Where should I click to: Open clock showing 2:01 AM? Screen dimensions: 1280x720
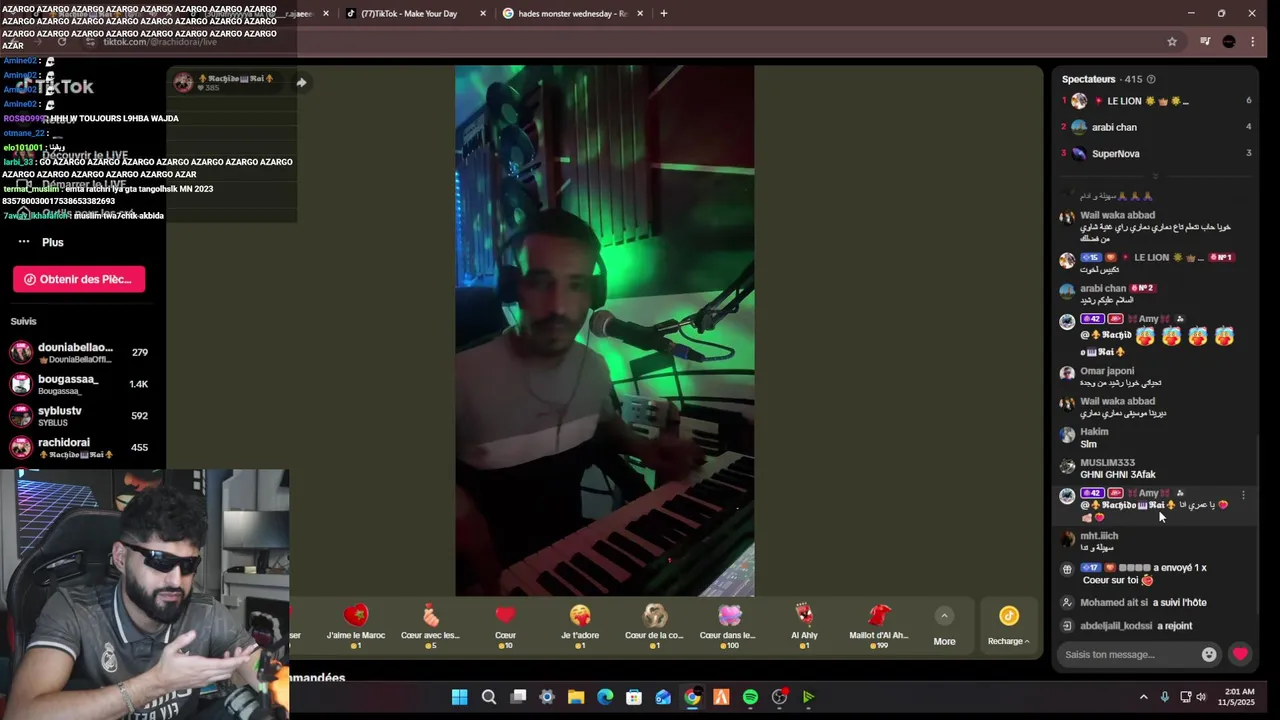pyautogui.click(x=1239, y=697)
